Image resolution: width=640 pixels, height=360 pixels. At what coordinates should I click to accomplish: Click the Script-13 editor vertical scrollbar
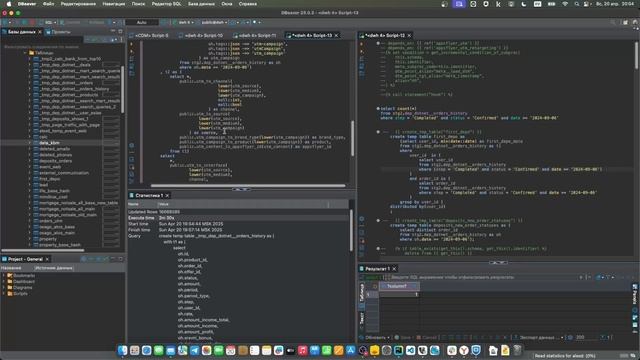[x=352, y=138]
